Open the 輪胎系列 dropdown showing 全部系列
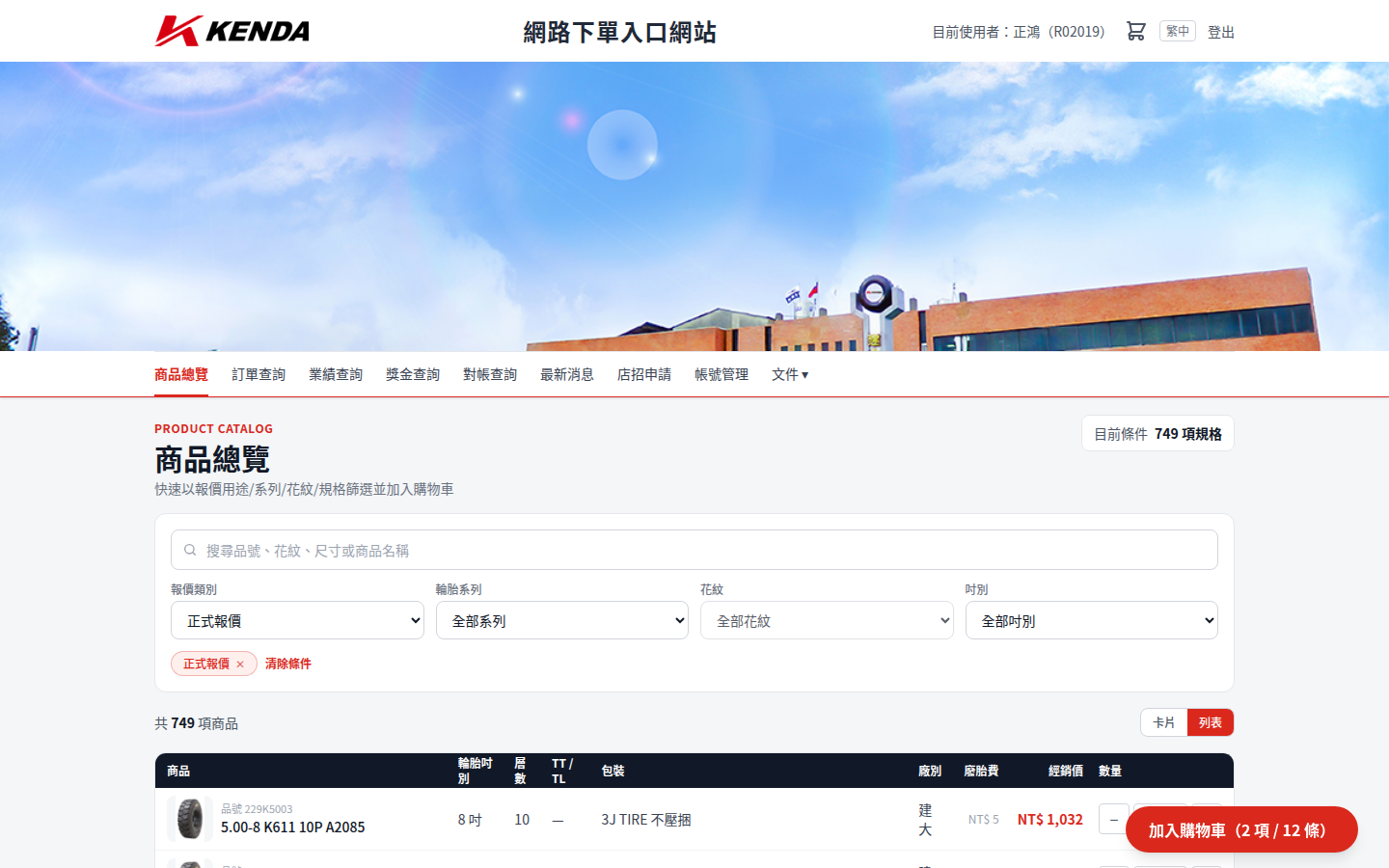This screenshot has width=1389, height=868. [x=562, y=620]
